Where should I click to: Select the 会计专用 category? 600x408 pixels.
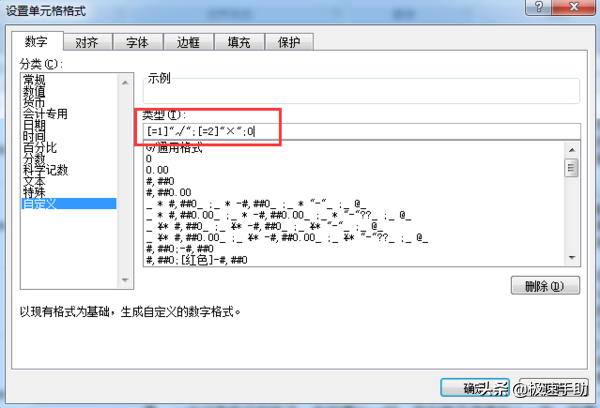coord(45,113)
